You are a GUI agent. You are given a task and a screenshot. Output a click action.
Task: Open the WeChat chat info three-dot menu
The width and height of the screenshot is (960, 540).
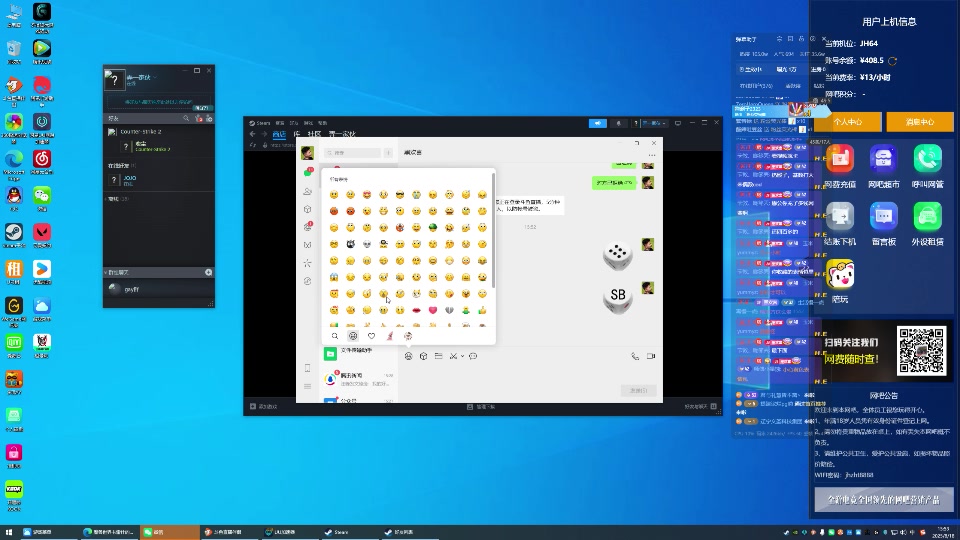651,156
